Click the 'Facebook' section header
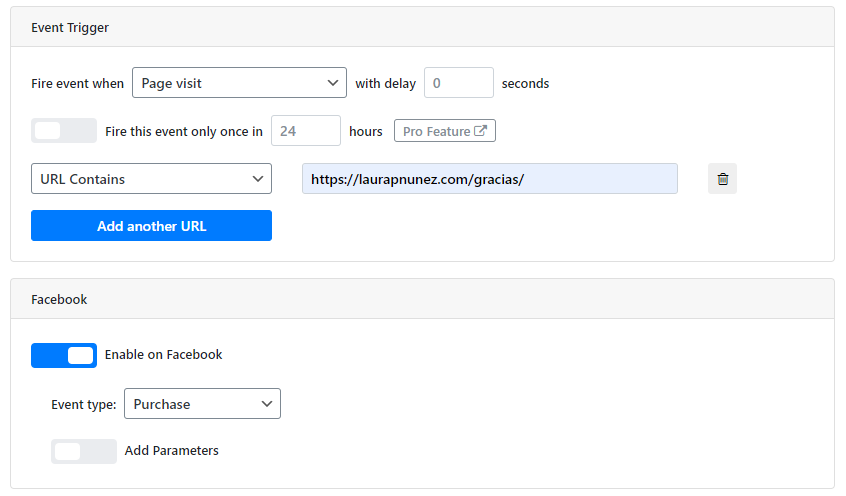 click(x=59, y=300)
